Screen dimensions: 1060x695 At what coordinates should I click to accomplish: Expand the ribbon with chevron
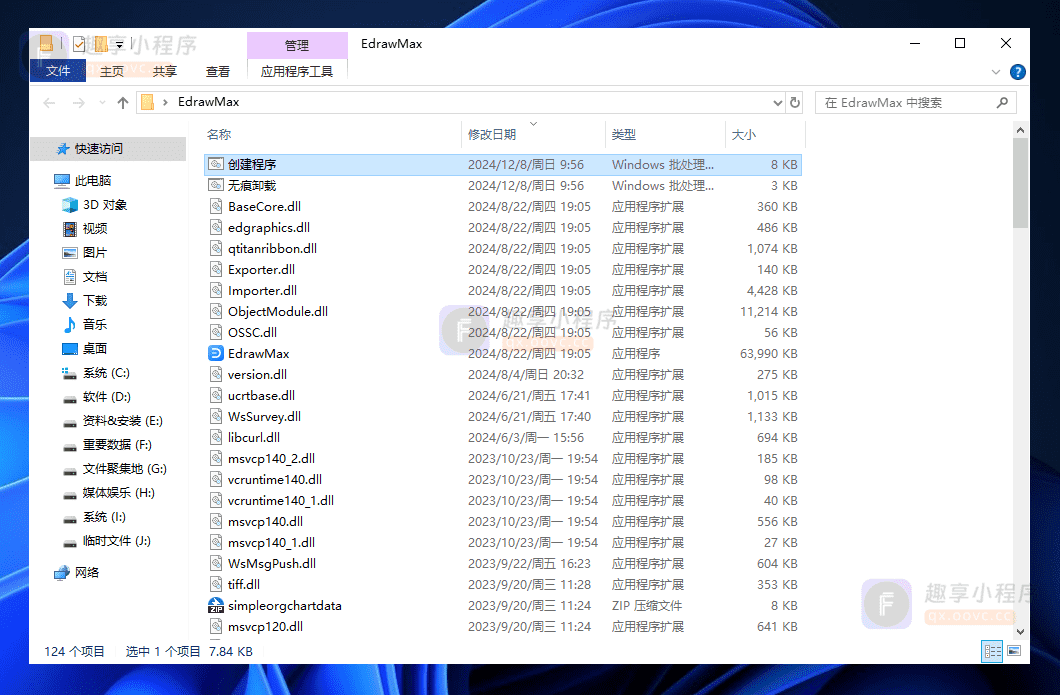(x=996, y=72)
